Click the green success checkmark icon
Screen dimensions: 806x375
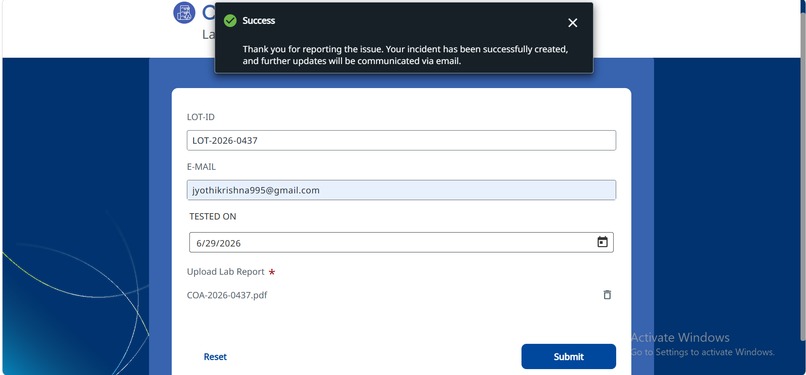coord(230,21)
